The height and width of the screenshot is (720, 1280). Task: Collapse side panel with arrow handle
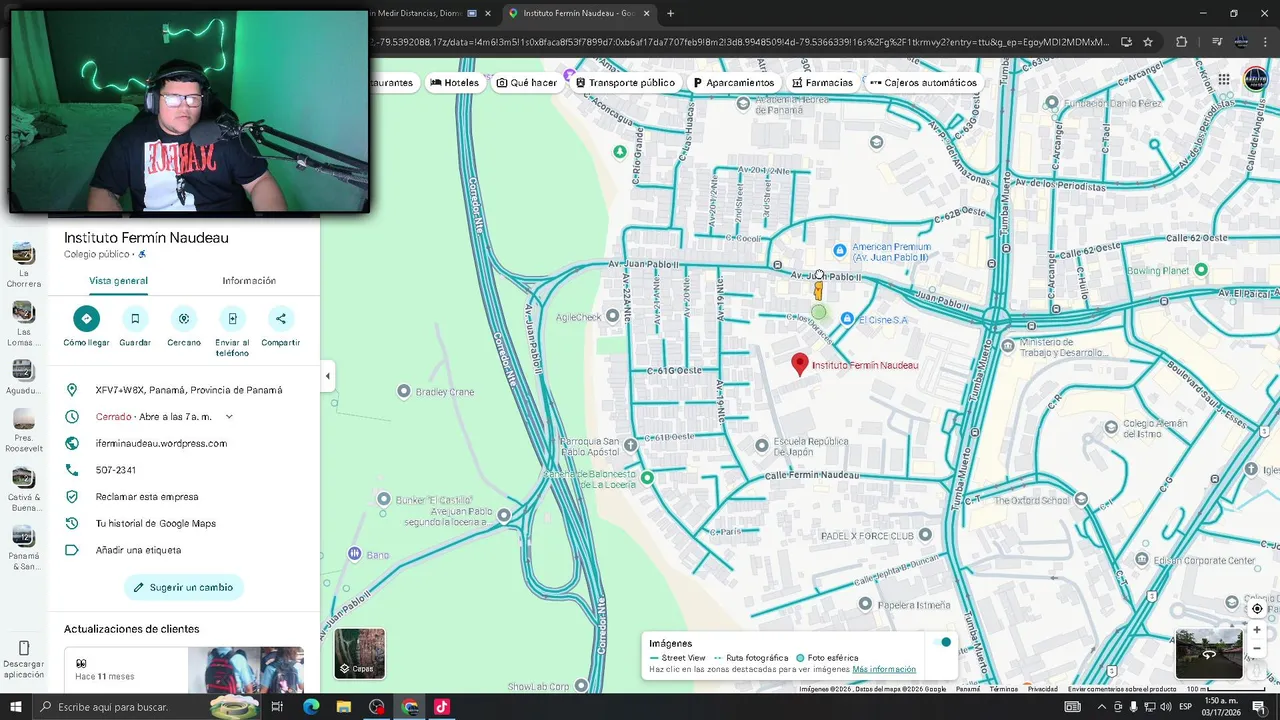328,376
